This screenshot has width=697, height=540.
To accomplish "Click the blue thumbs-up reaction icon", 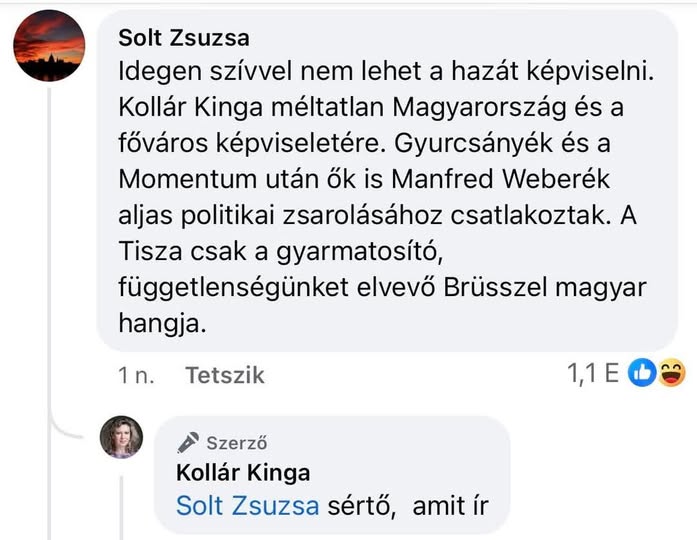I will coord(643,374).
